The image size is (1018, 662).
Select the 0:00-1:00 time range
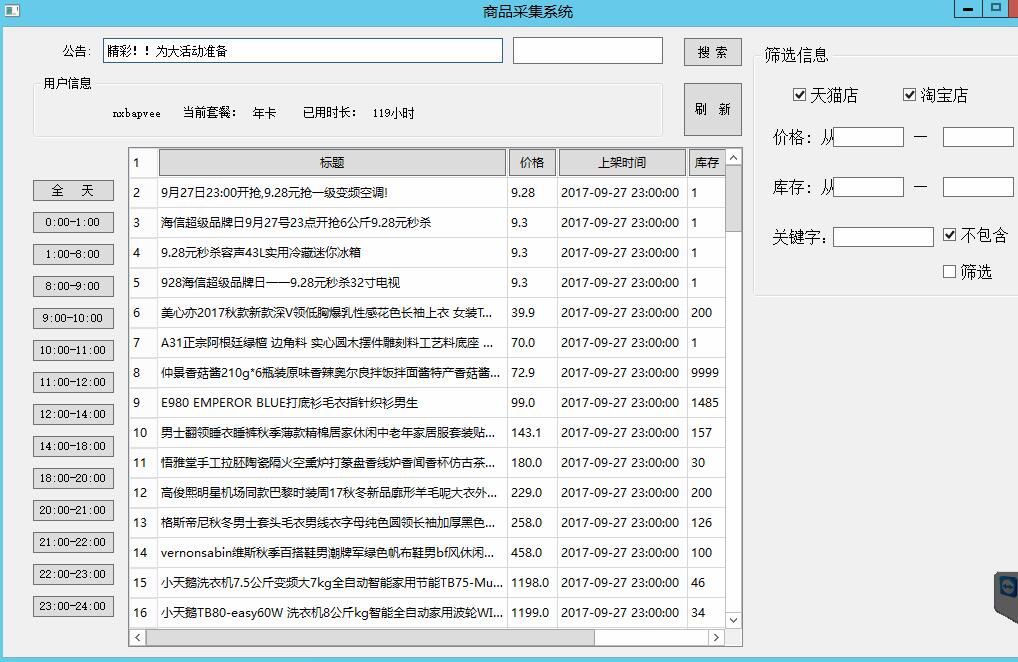click(x=73, y=222)
